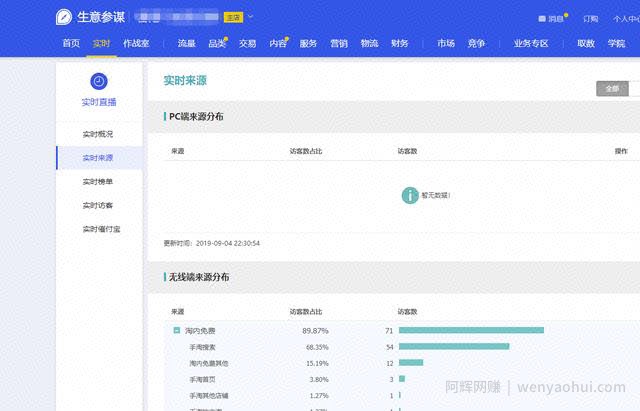Screen dimensions: 640x411
Task: Click the 实时直播 clock icon
Action: pyautogui.click(x=99, y=81)
